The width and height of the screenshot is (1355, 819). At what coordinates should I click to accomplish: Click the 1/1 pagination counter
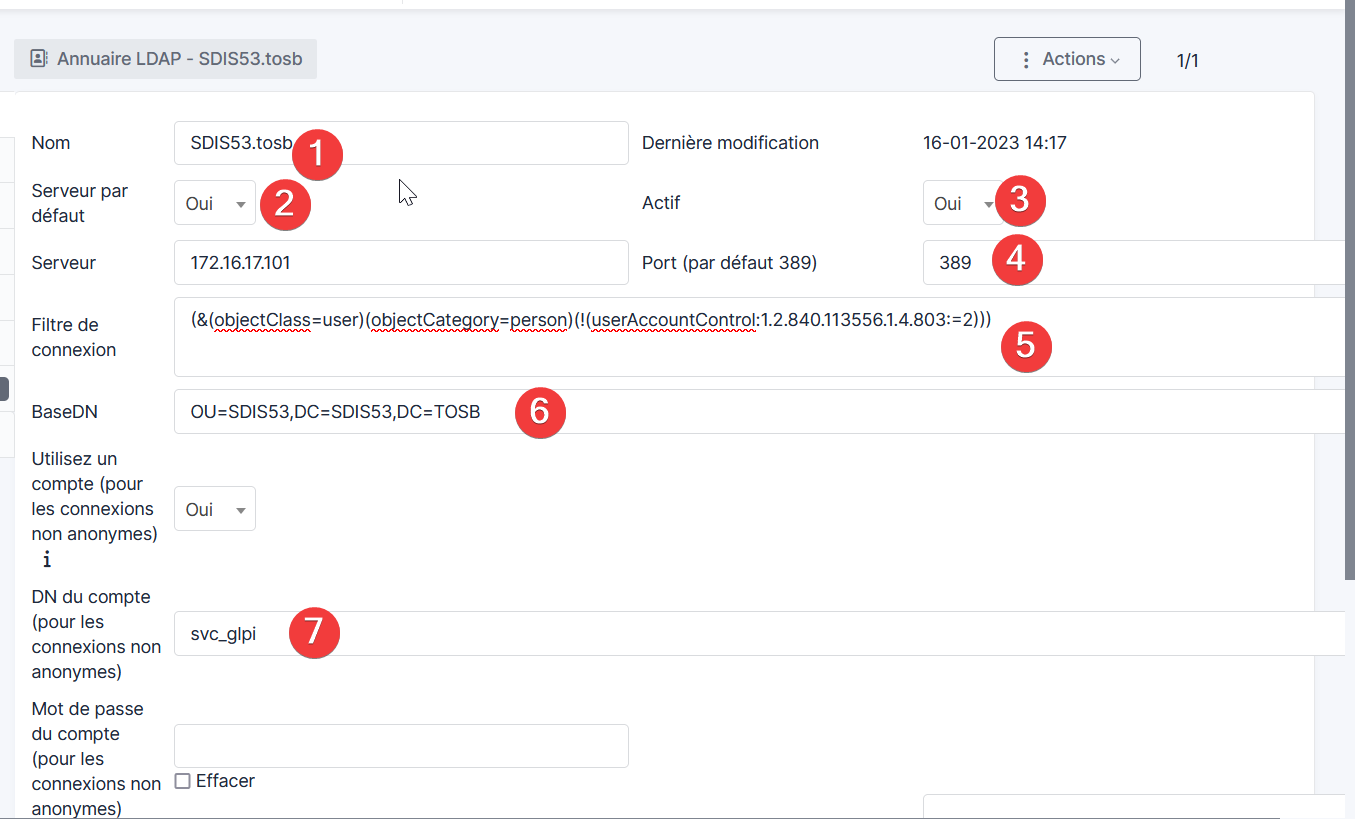click(x=1187, y=61)
